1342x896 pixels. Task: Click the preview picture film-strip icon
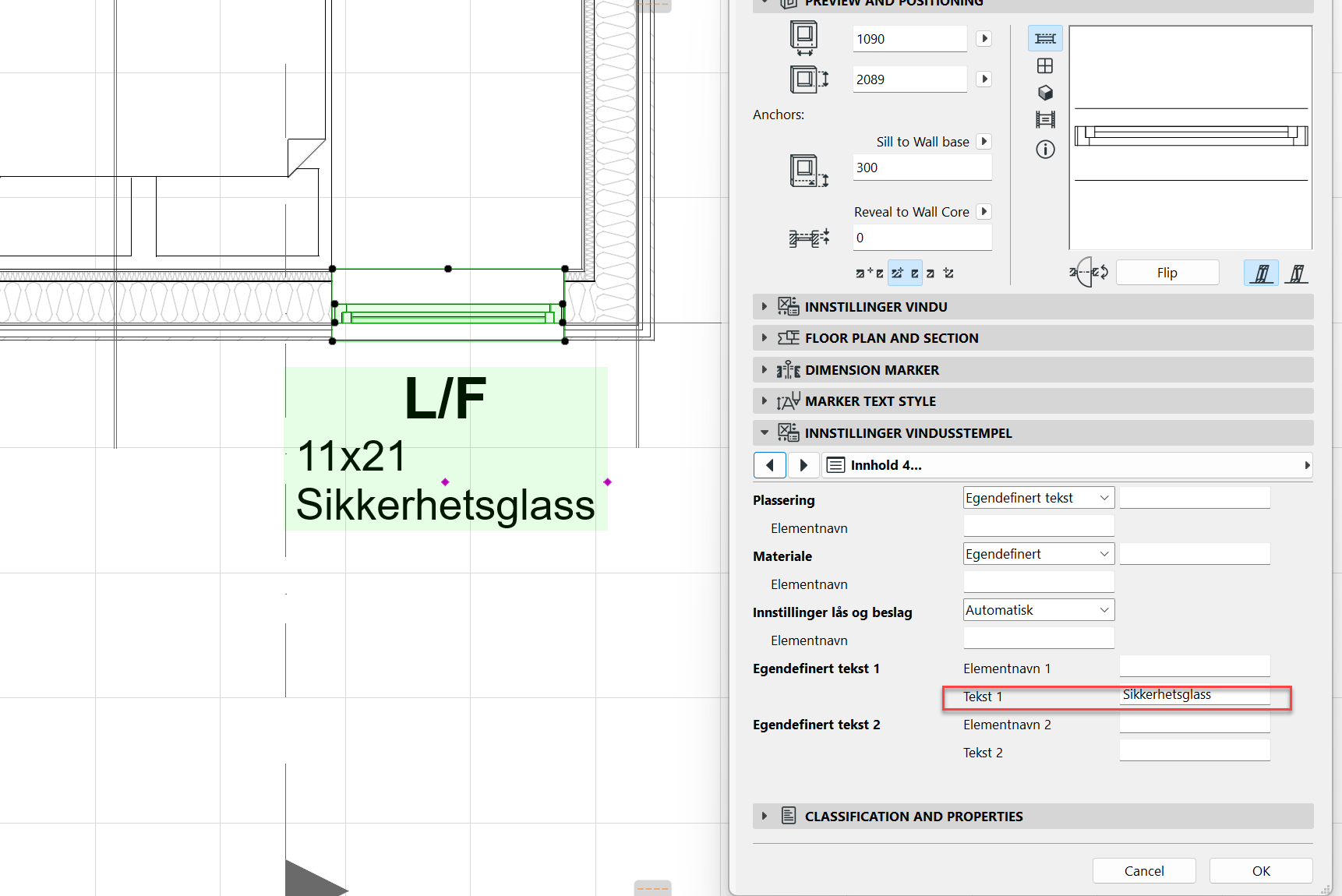coord(1045,119)
